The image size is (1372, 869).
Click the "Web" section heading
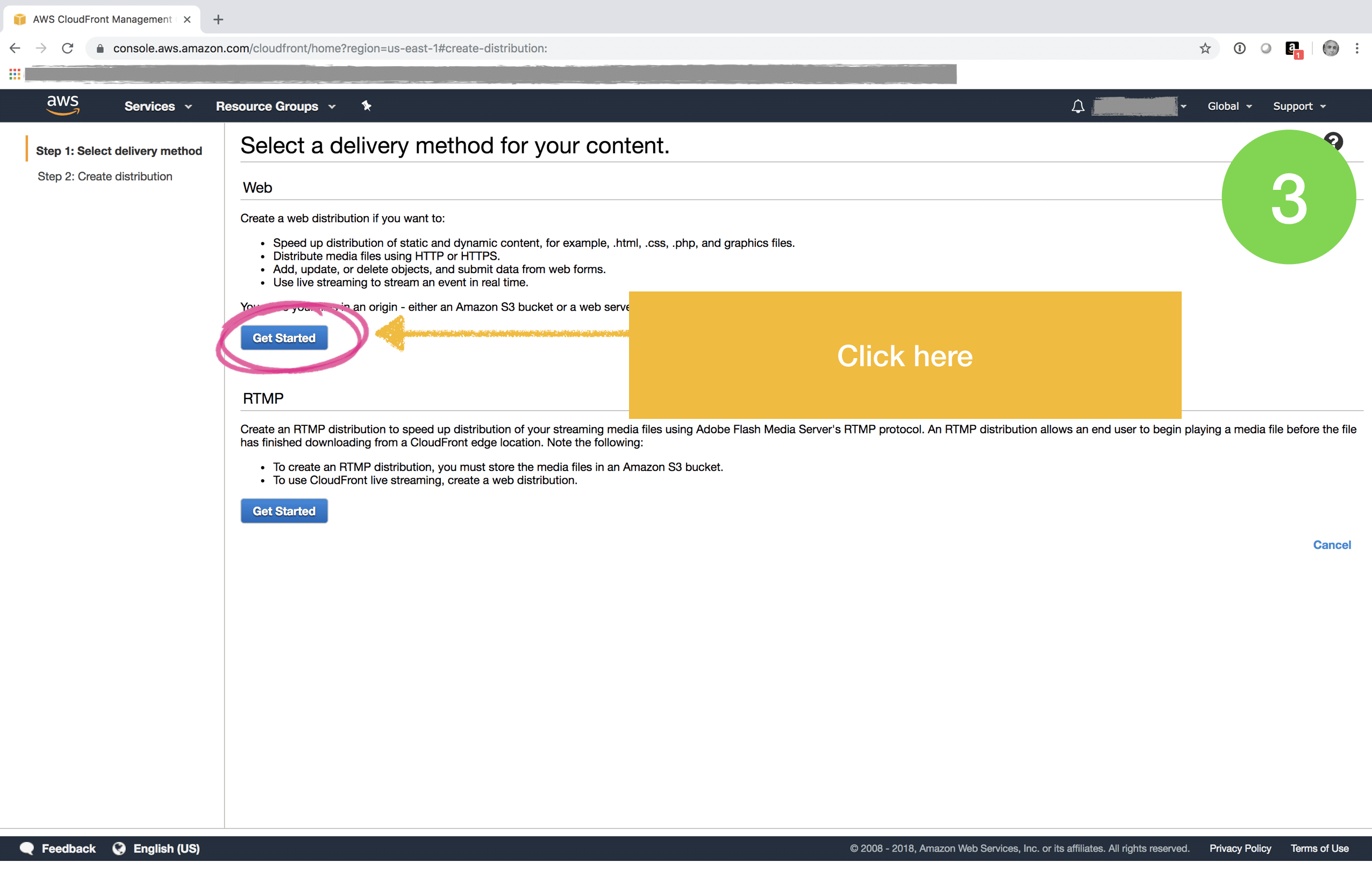point(257,188)
